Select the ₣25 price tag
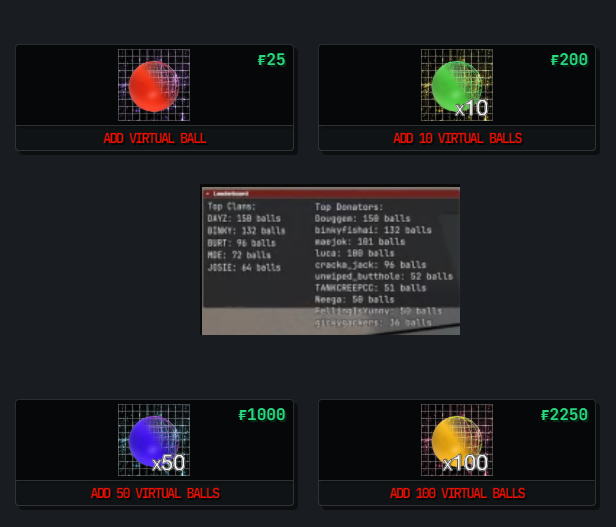The image size is (616, 527). point(271,60)
